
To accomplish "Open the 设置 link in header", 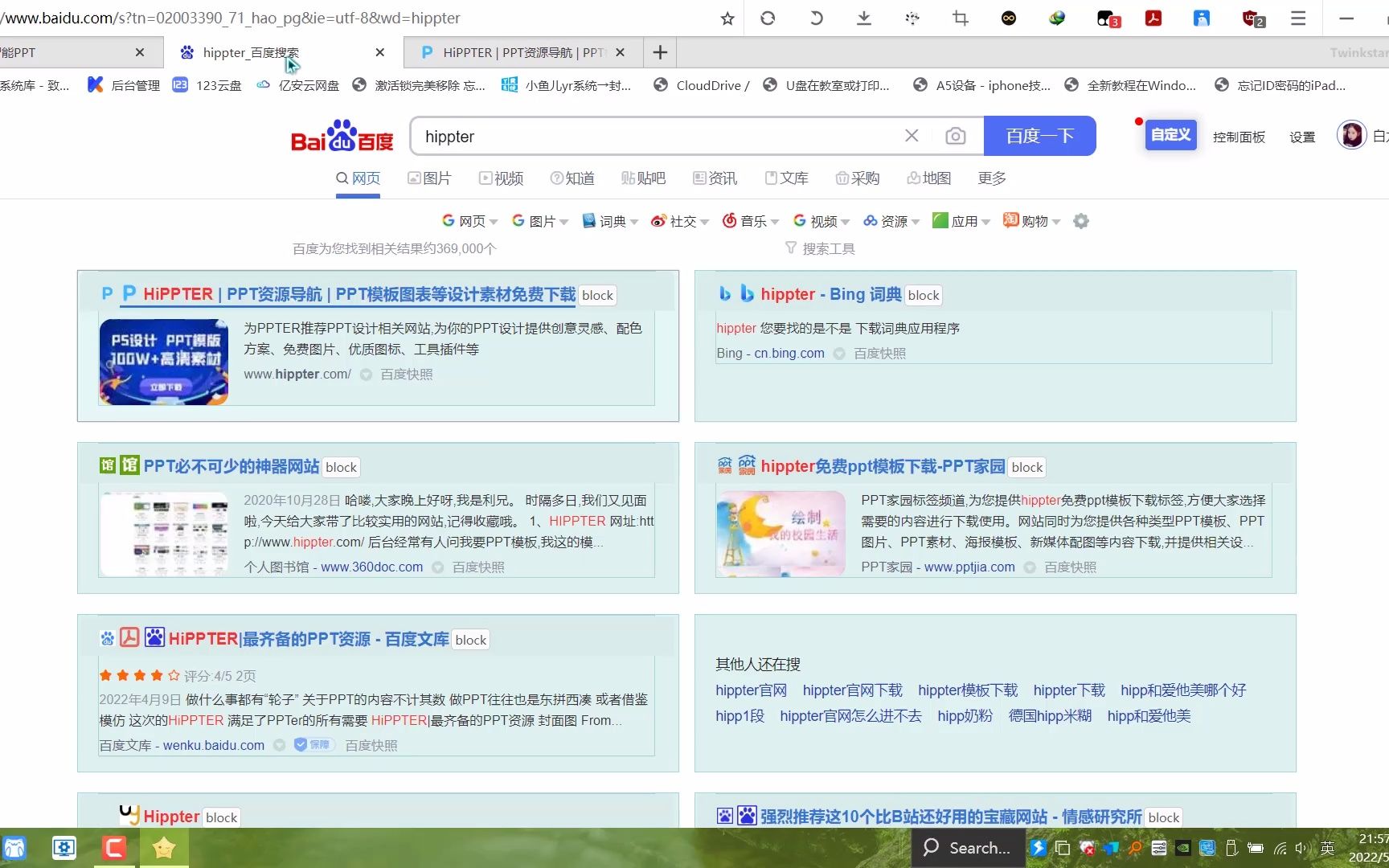I will pos(1302,137).
